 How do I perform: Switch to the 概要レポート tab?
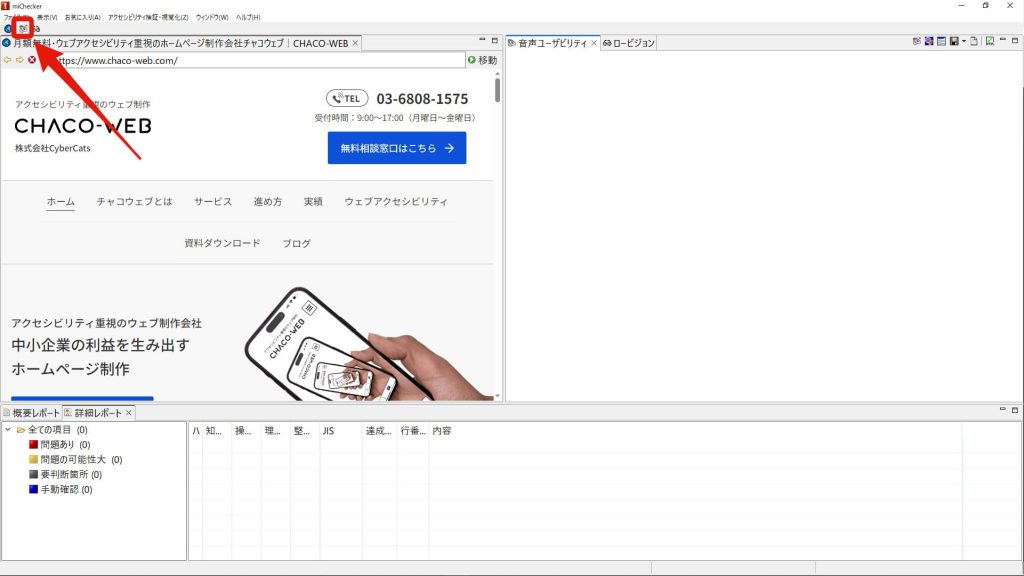(32, 412)
